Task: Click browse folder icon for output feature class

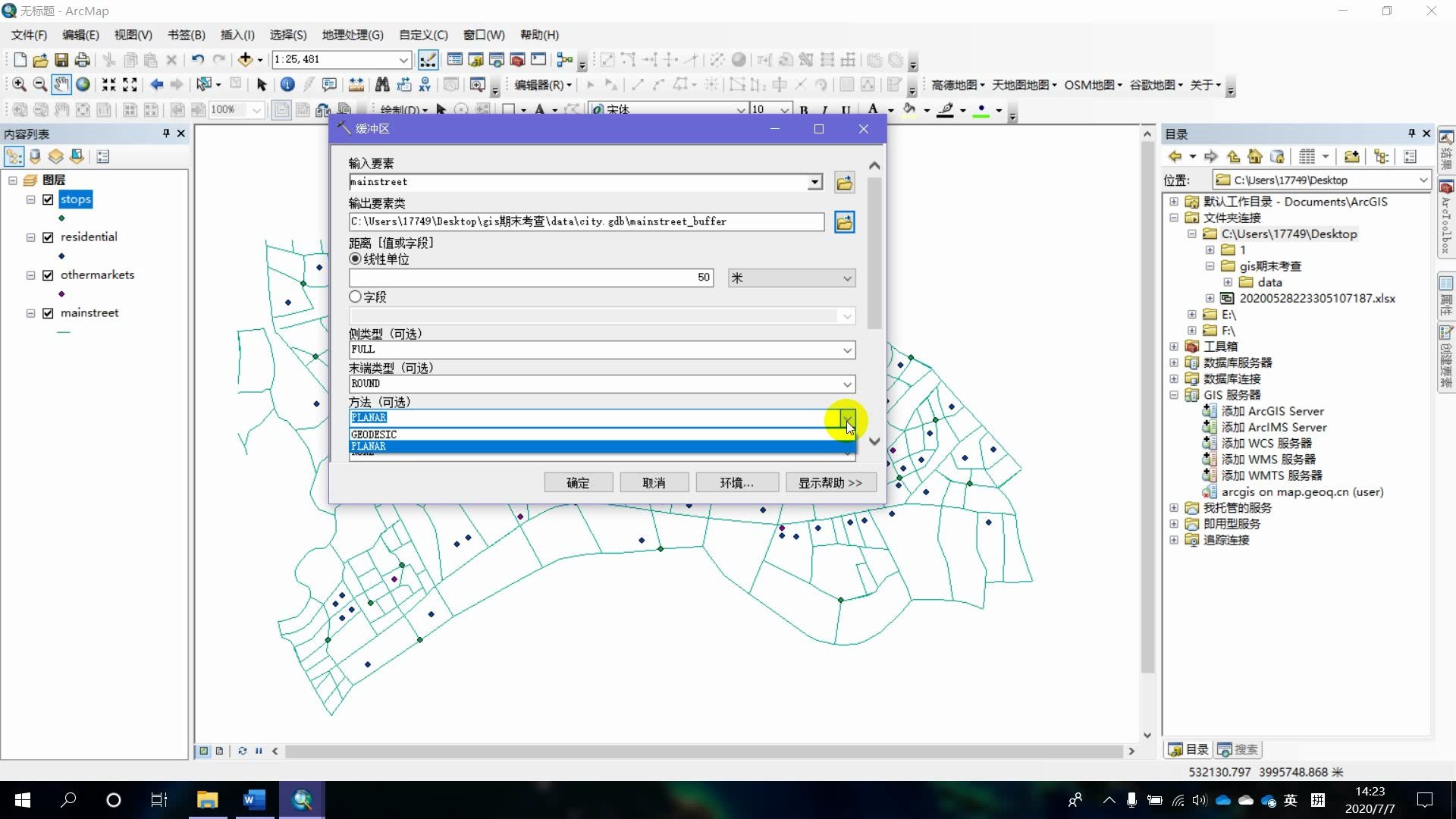Action: (x=844, y=222)
